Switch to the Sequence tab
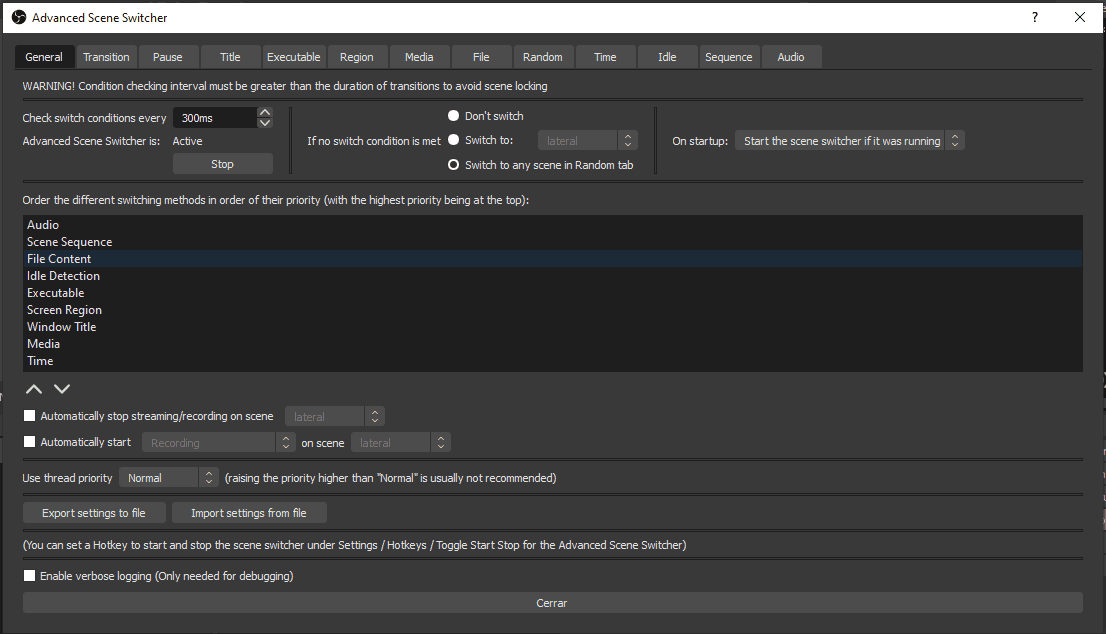The width and height of the screenshot is (1106, 634). pyautogui.click(x=729, y=57)
